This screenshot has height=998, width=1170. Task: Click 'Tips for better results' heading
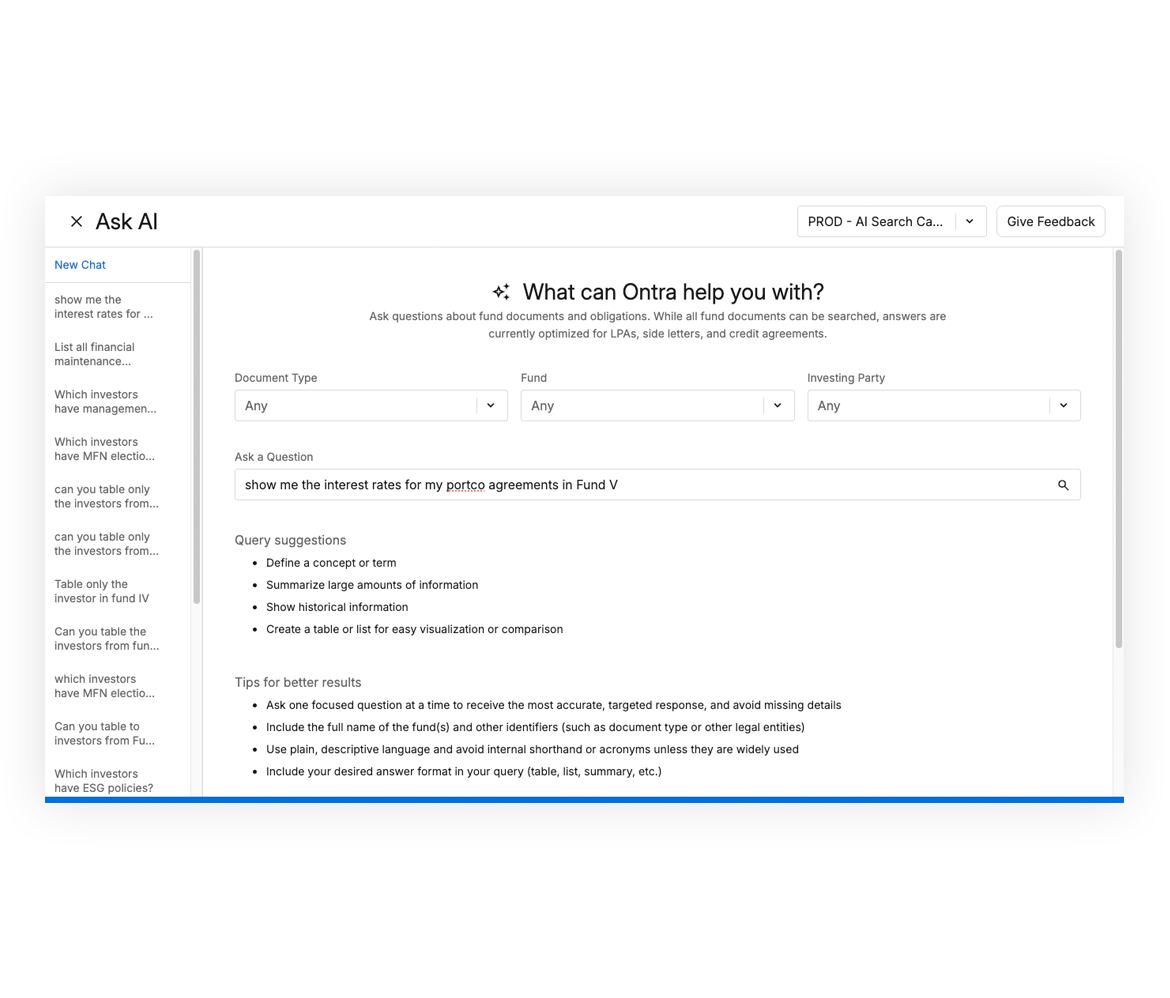point(298,682)
